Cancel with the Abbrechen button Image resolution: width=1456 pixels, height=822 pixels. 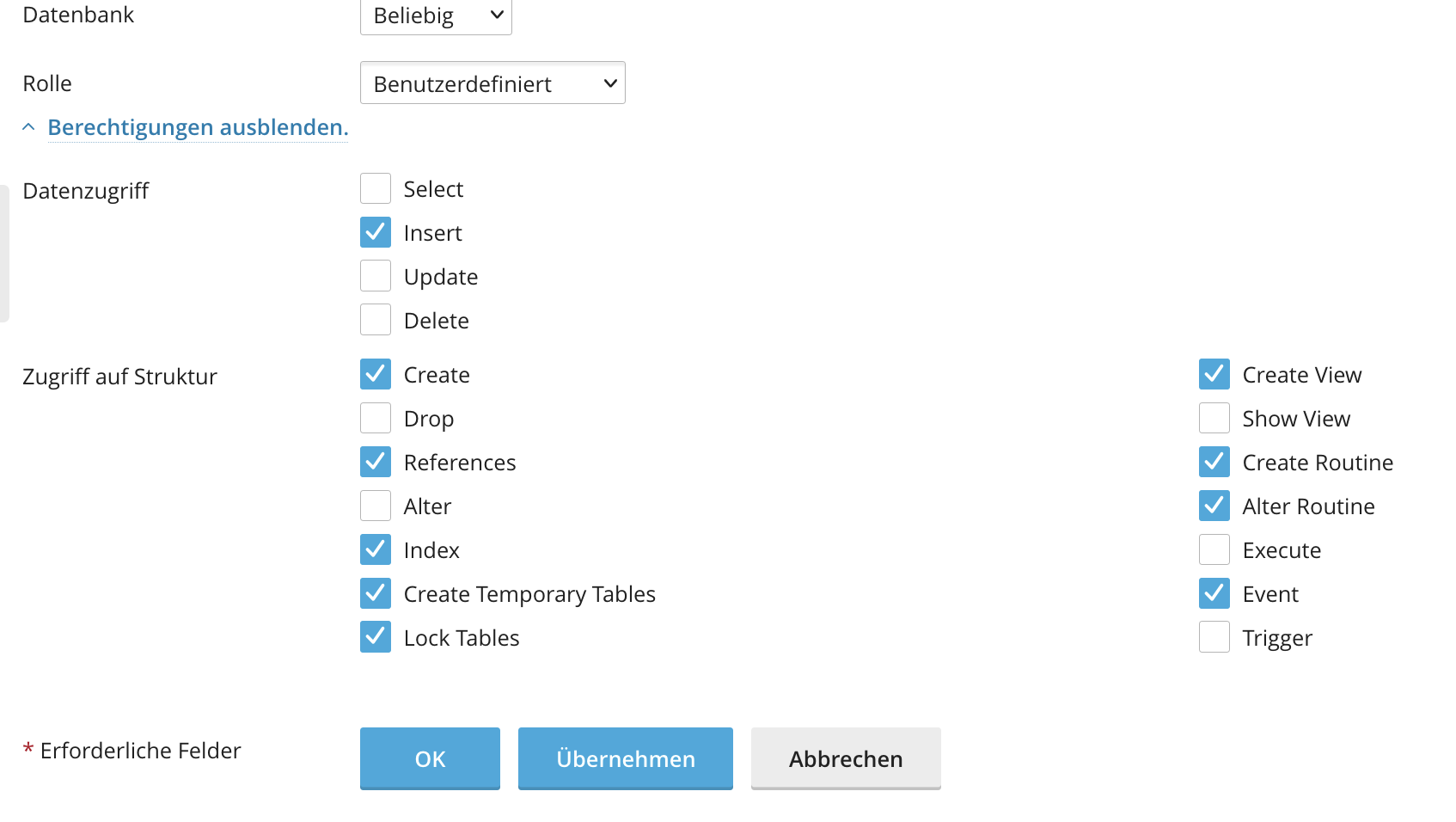[x=846, y=758]
